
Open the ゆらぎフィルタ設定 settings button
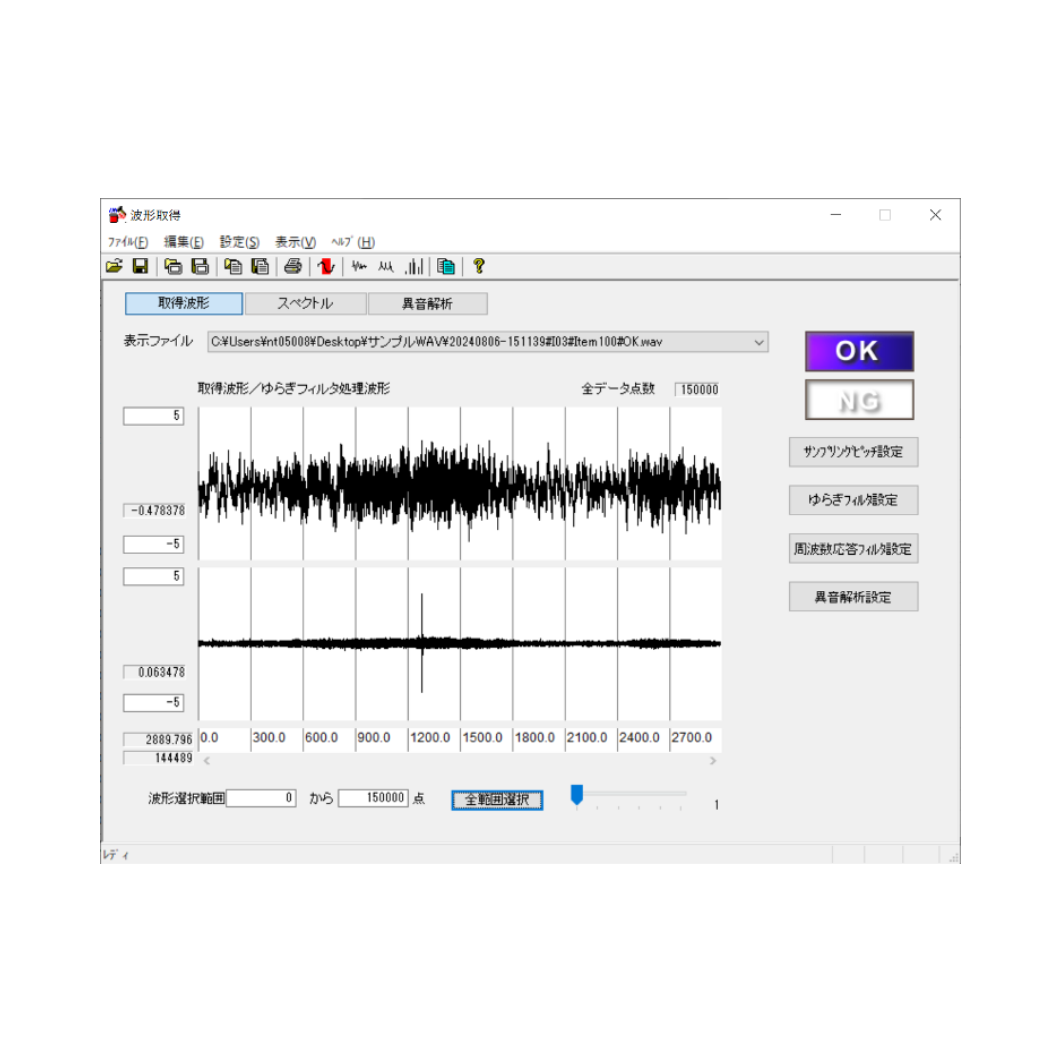(853, 500)
